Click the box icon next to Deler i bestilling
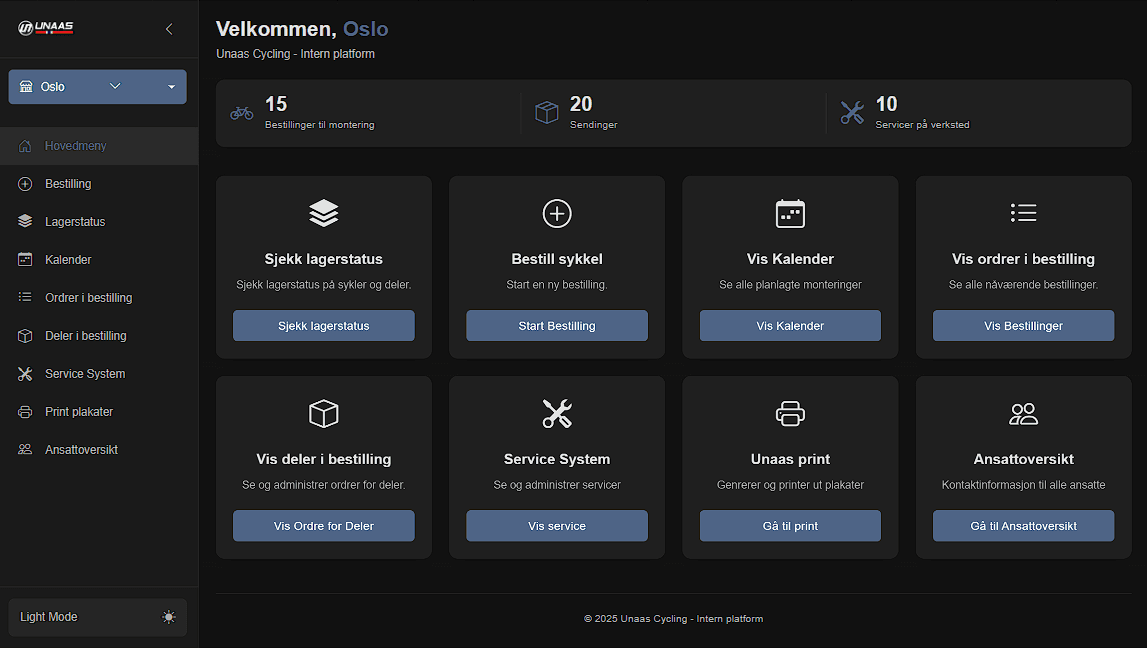The width and height of the screenshot is (1147, 648). pos(25,336)
